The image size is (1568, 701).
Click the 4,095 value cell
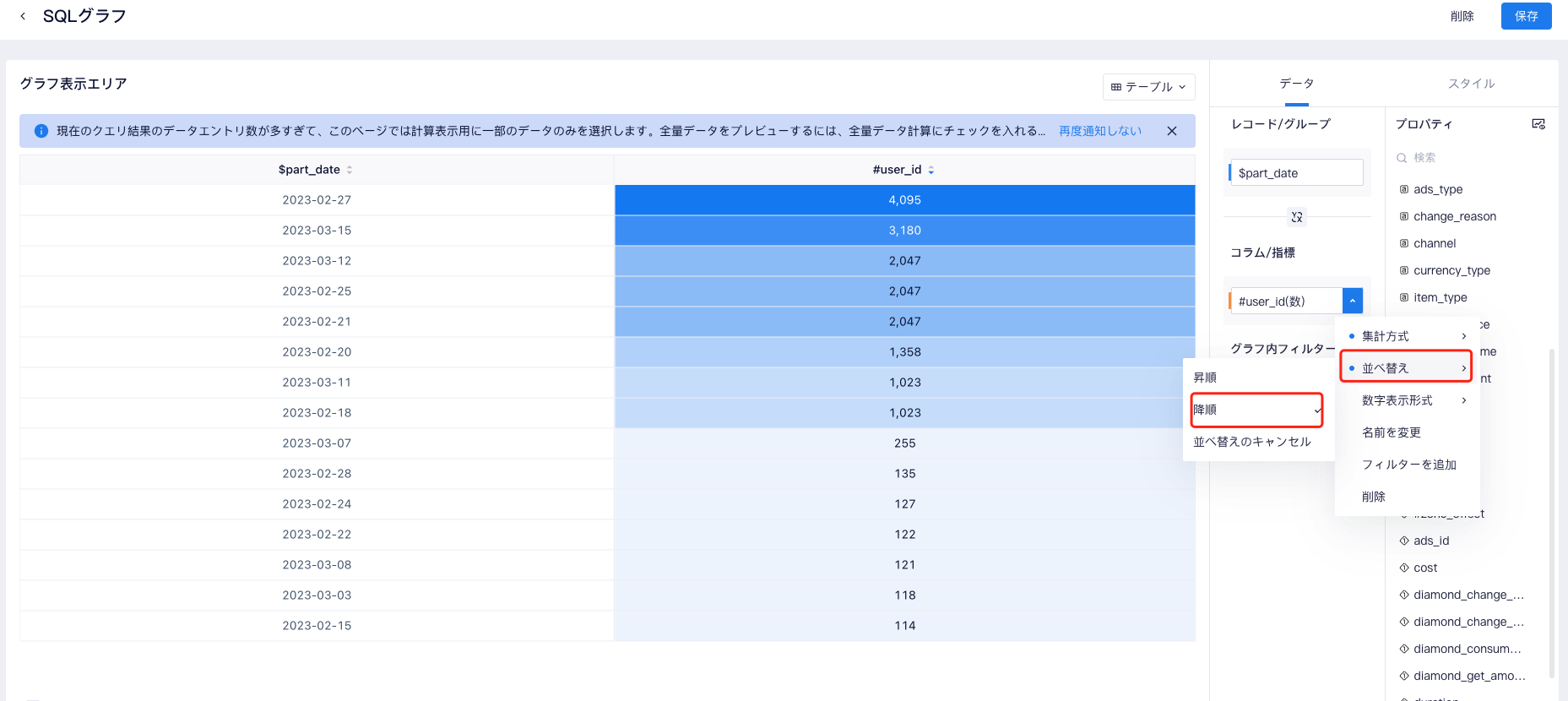tap(904, 200)
